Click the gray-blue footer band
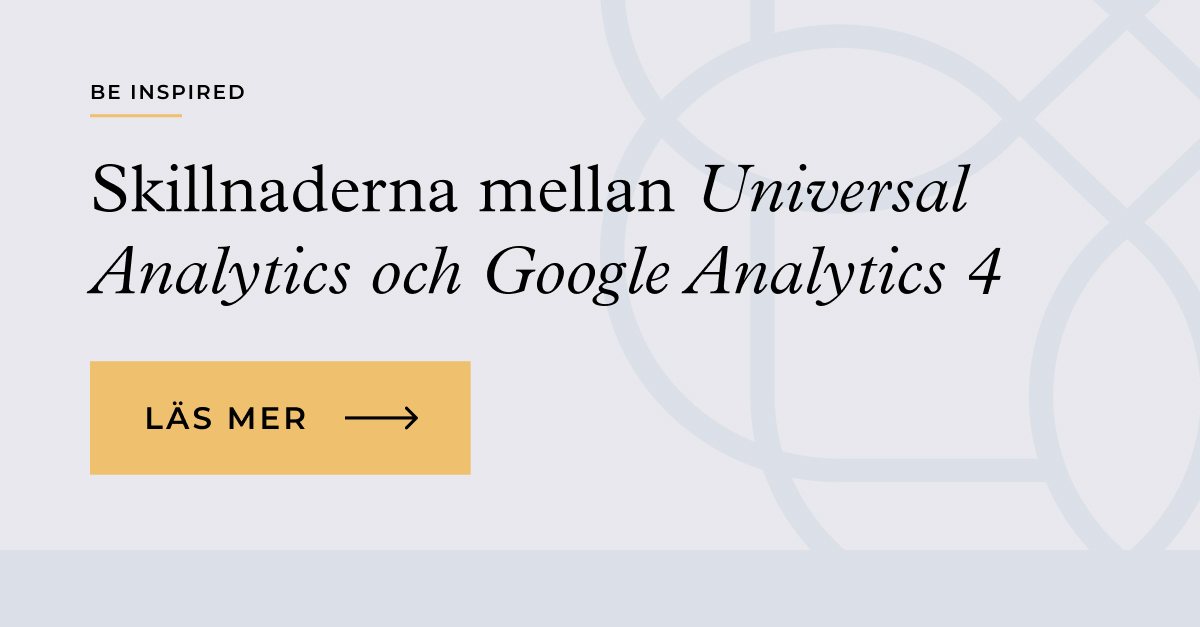Screen dimensions: 1200x627 tap(600, 588)
